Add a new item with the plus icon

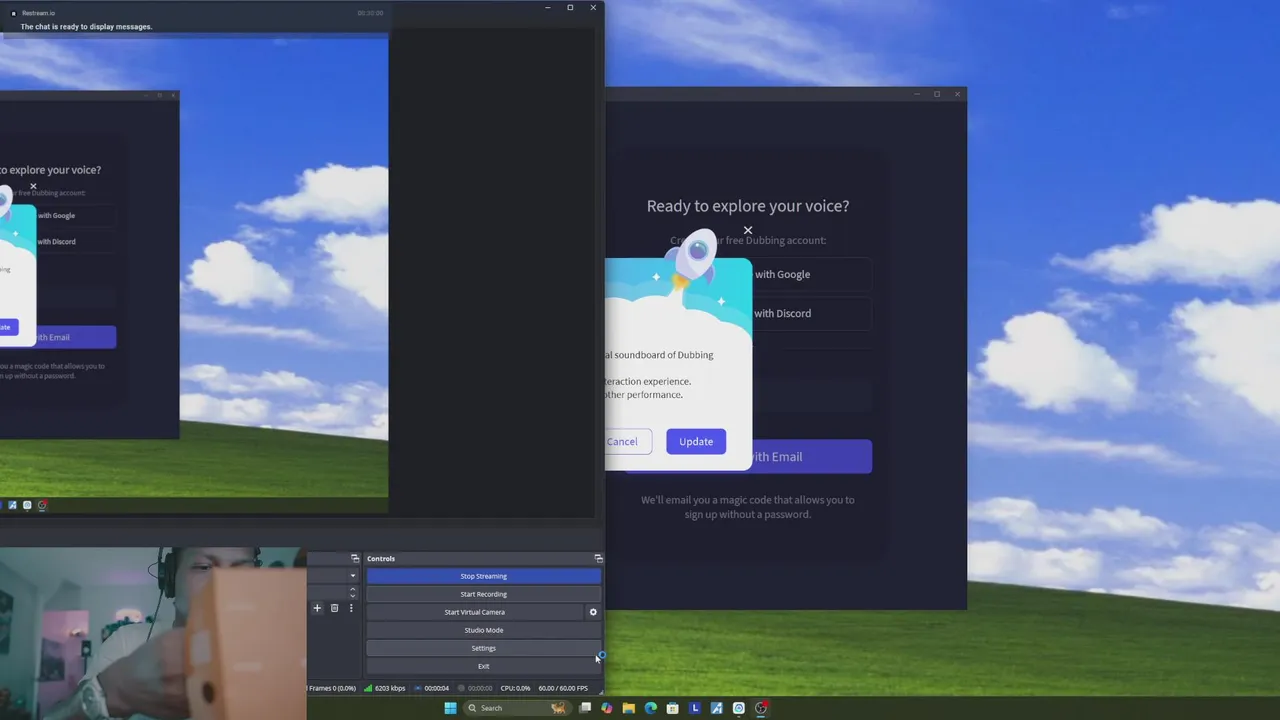click(317, 608)
